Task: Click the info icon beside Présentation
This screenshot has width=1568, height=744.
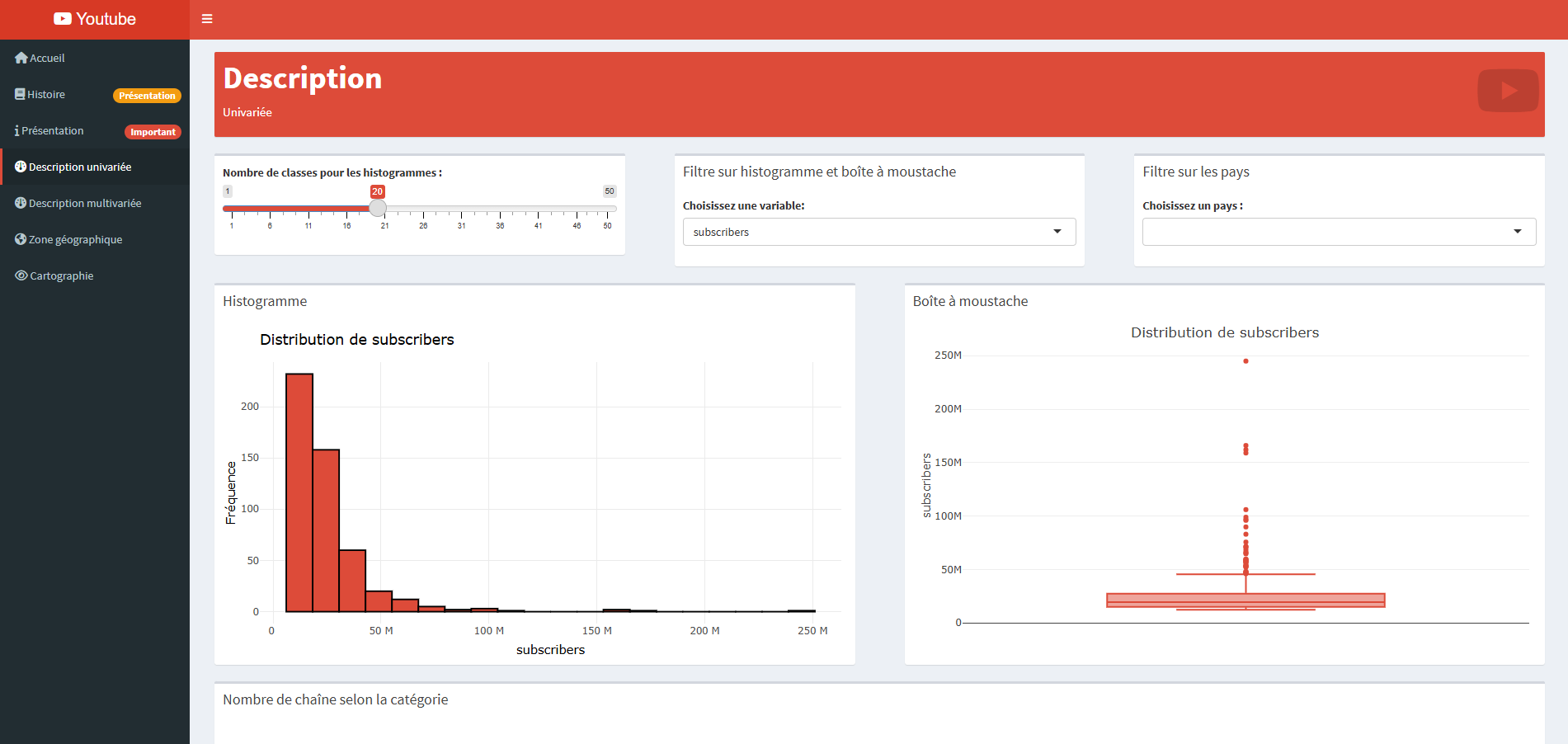Action: (x=16, y=130)
